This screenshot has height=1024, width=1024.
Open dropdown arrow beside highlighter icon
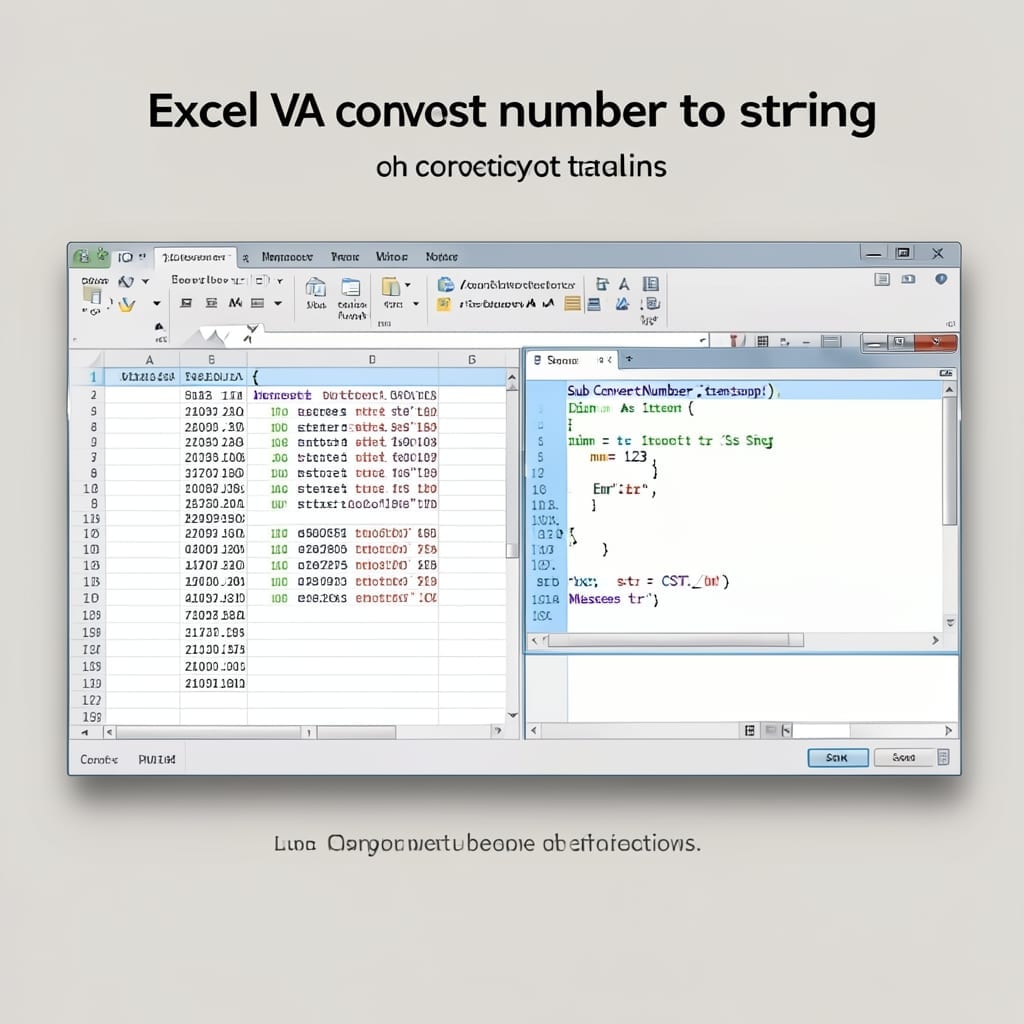click(157, 304)
